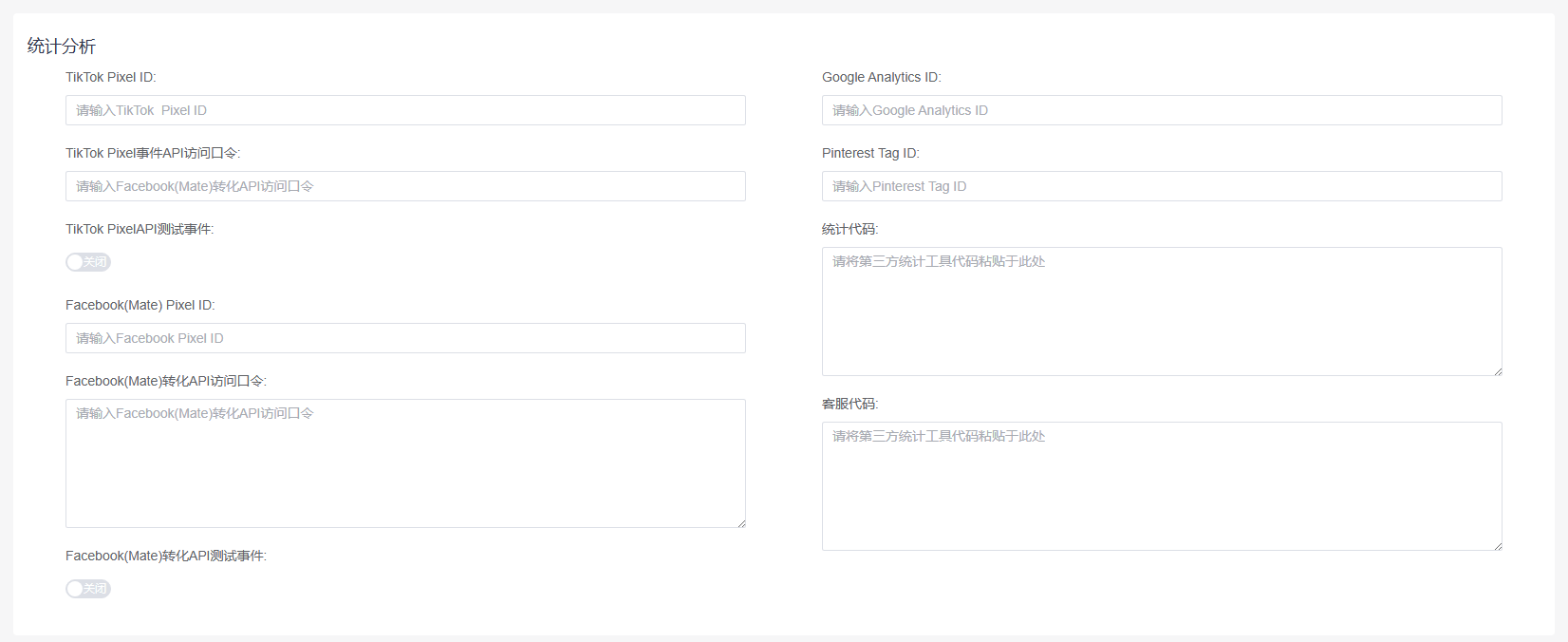
Task: Click inside the 统计代码 text area
Action: click(x=1162, y=312)
